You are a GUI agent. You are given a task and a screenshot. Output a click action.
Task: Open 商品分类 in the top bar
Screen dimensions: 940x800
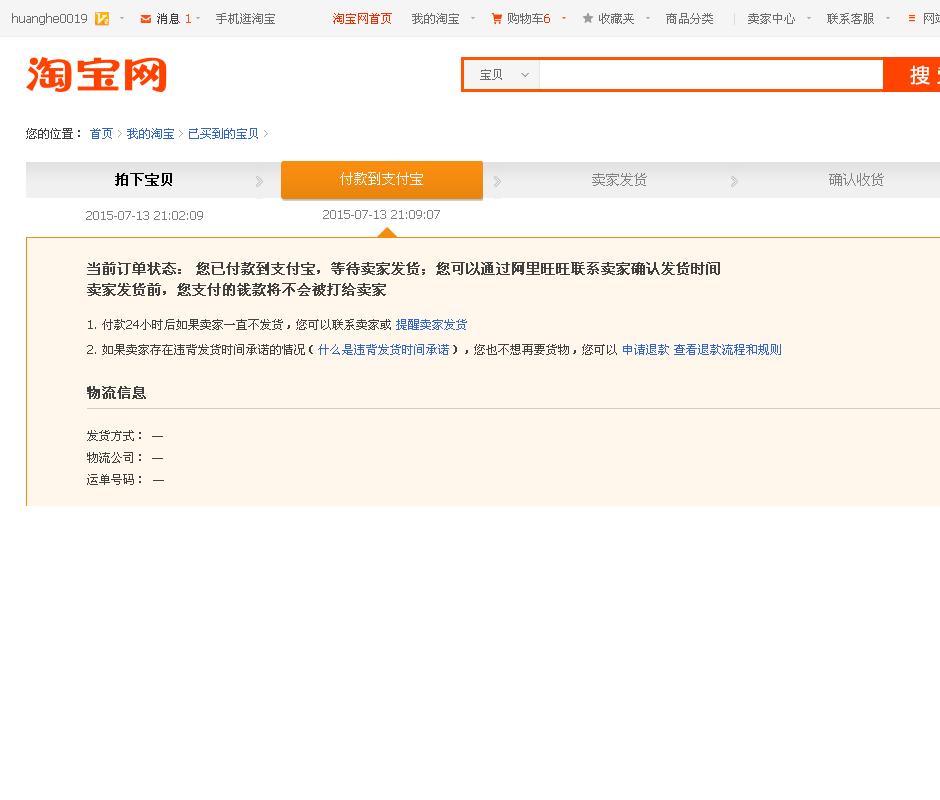click(x=689, y=19)
